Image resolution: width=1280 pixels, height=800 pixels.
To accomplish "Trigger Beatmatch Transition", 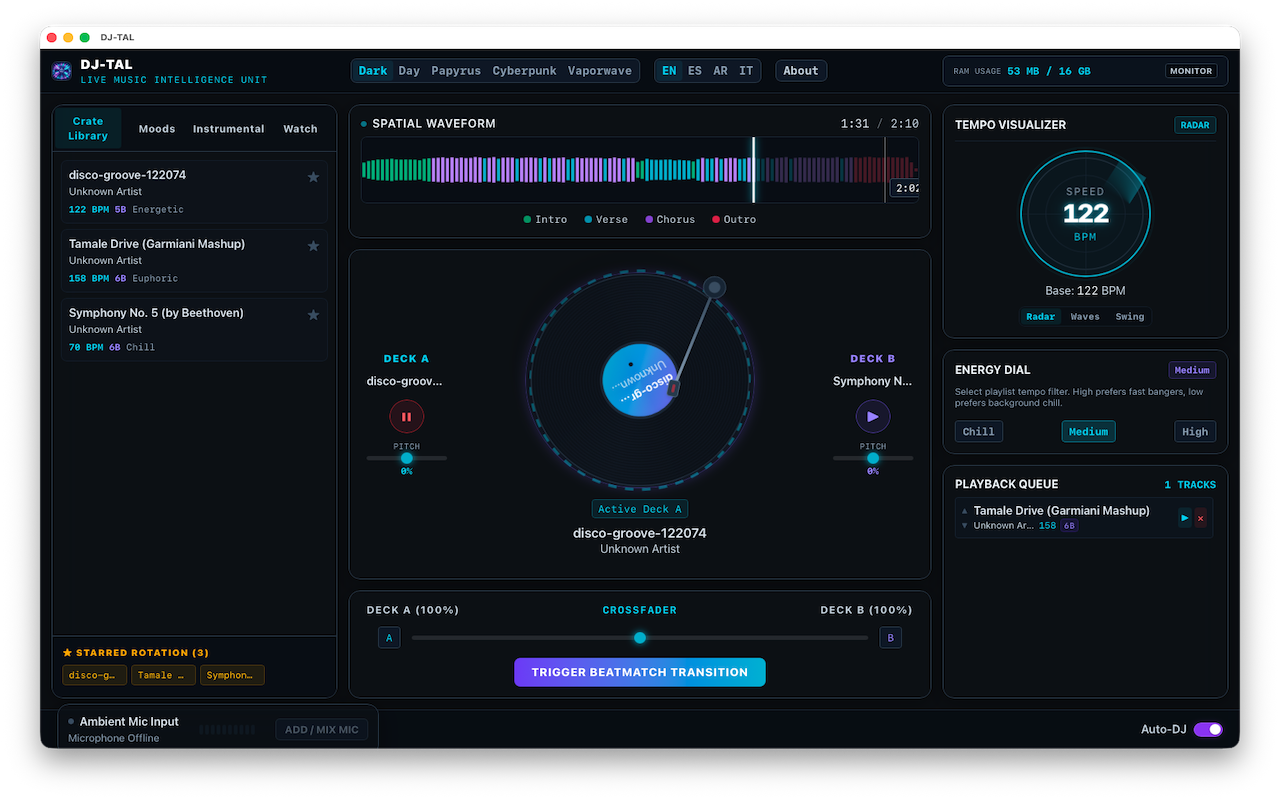I will pos(640,672).
